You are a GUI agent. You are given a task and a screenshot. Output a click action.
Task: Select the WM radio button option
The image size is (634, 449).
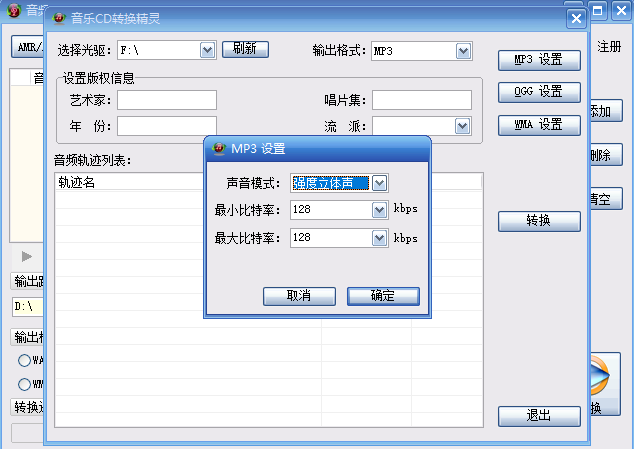click(24, 384)
